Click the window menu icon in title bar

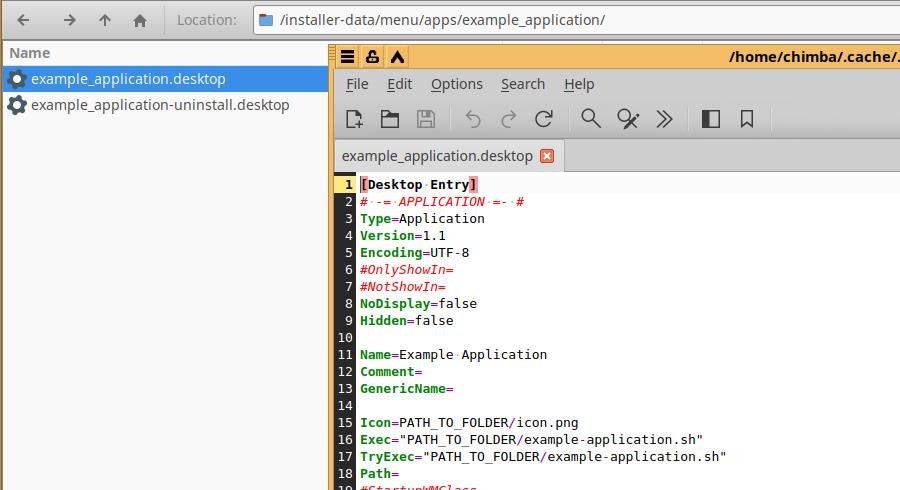[x=347, y=57]
